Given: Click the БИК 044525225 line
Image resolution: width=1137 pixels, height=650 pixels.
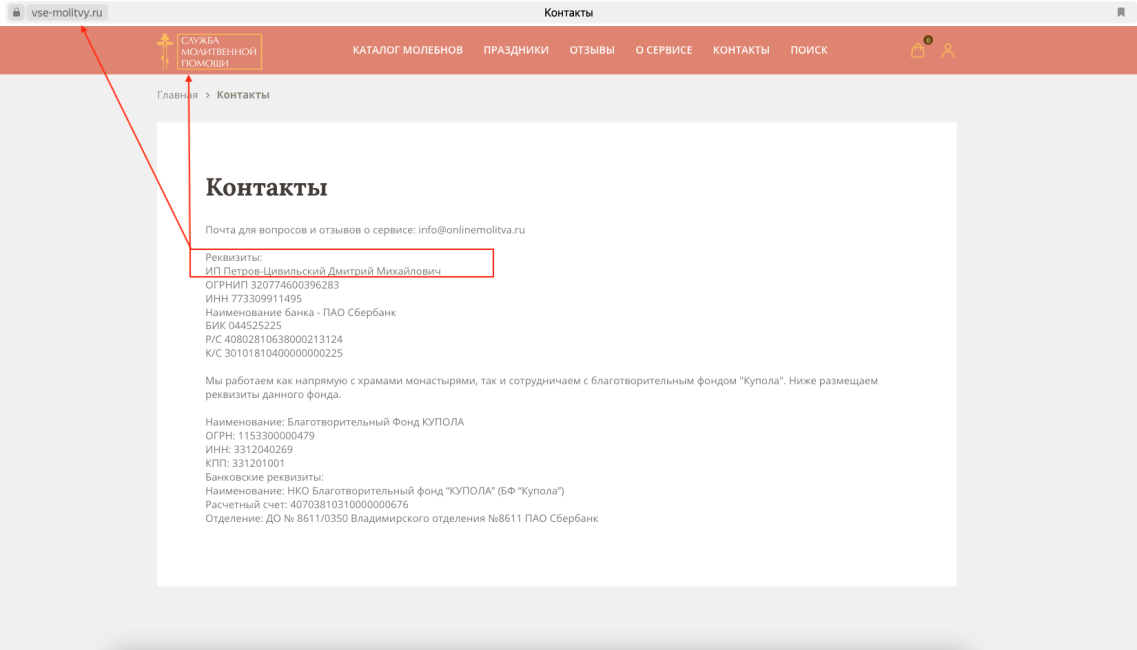Looking at the screenshot, I should pos(243,326).
